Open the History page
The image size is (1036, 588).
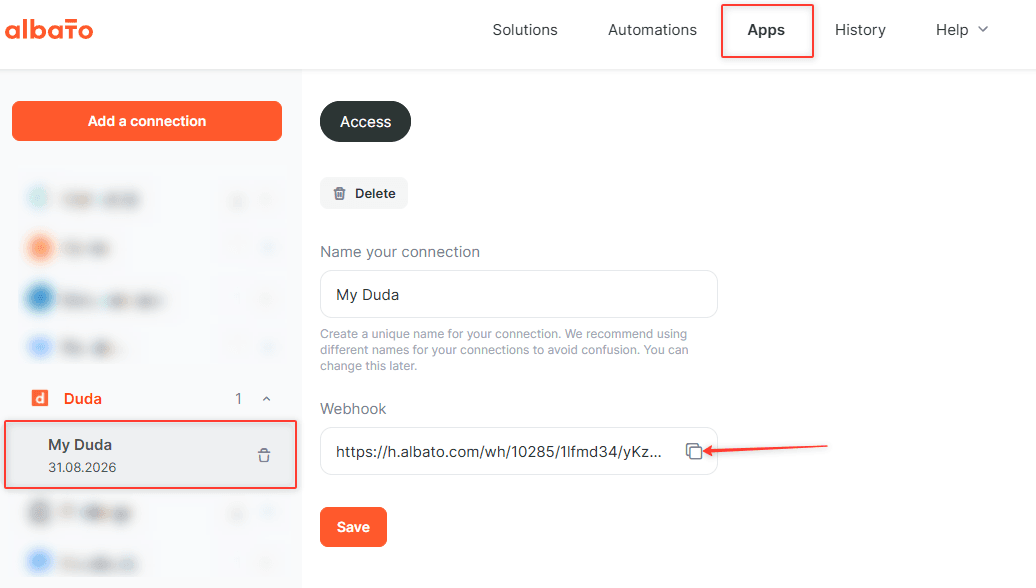860,30
